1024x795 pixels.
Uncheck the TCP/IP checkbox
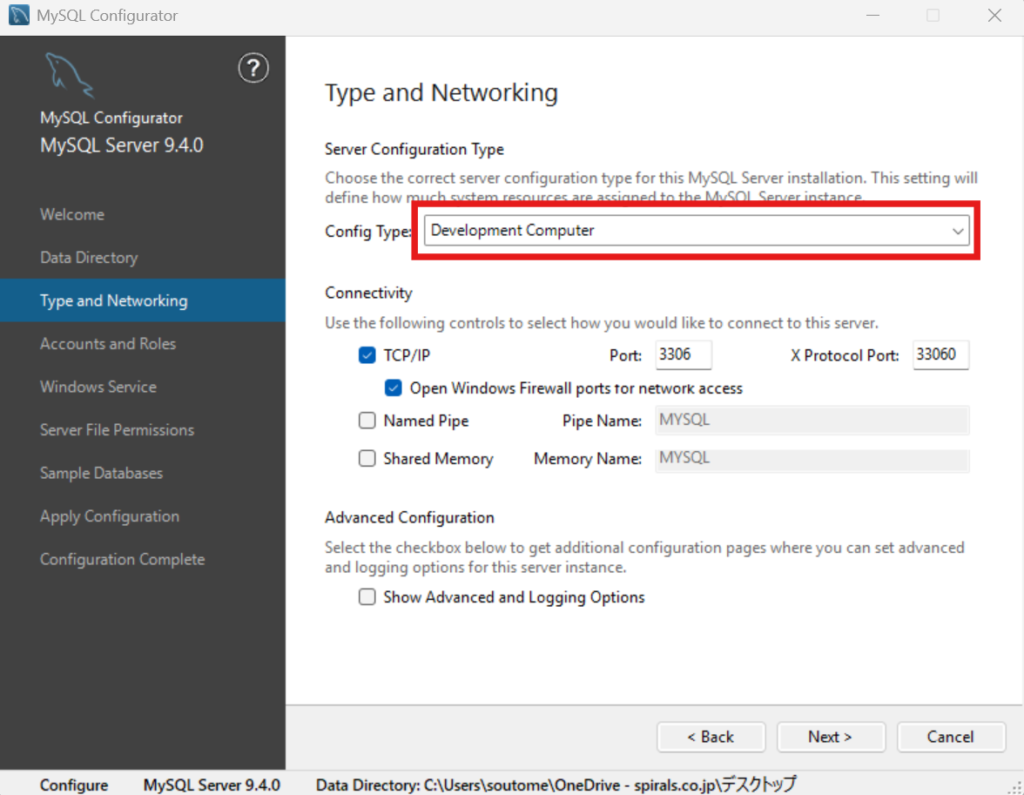point(367,355)
